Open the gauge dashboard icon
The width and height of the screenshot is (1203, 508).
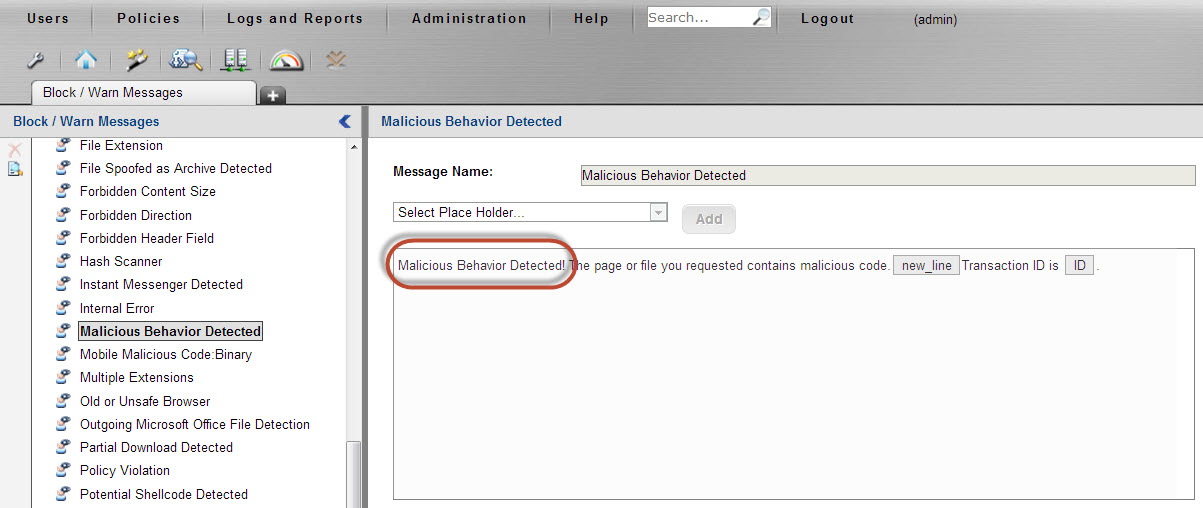[x=286, y=61]
